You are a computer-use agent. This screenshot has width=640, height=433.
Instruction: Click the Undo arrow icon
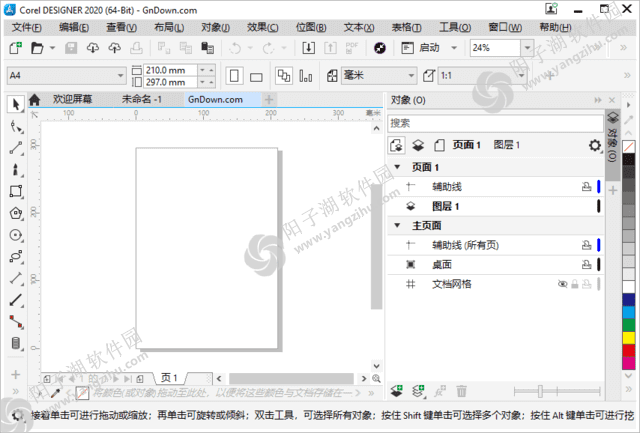click(235, 48)
